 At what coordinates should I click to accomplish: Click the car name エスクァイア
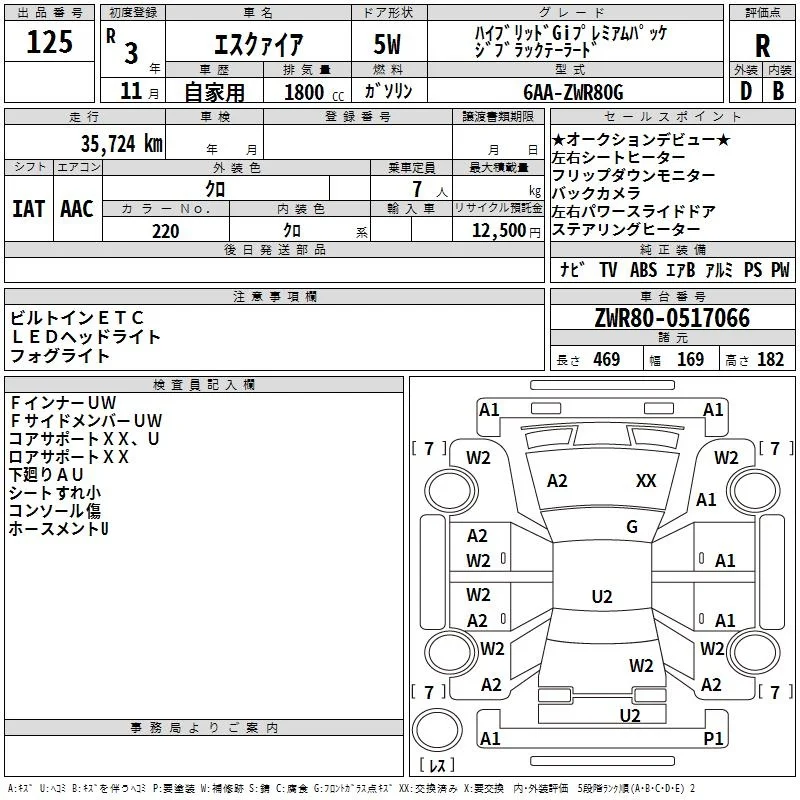tap(258, 44)
